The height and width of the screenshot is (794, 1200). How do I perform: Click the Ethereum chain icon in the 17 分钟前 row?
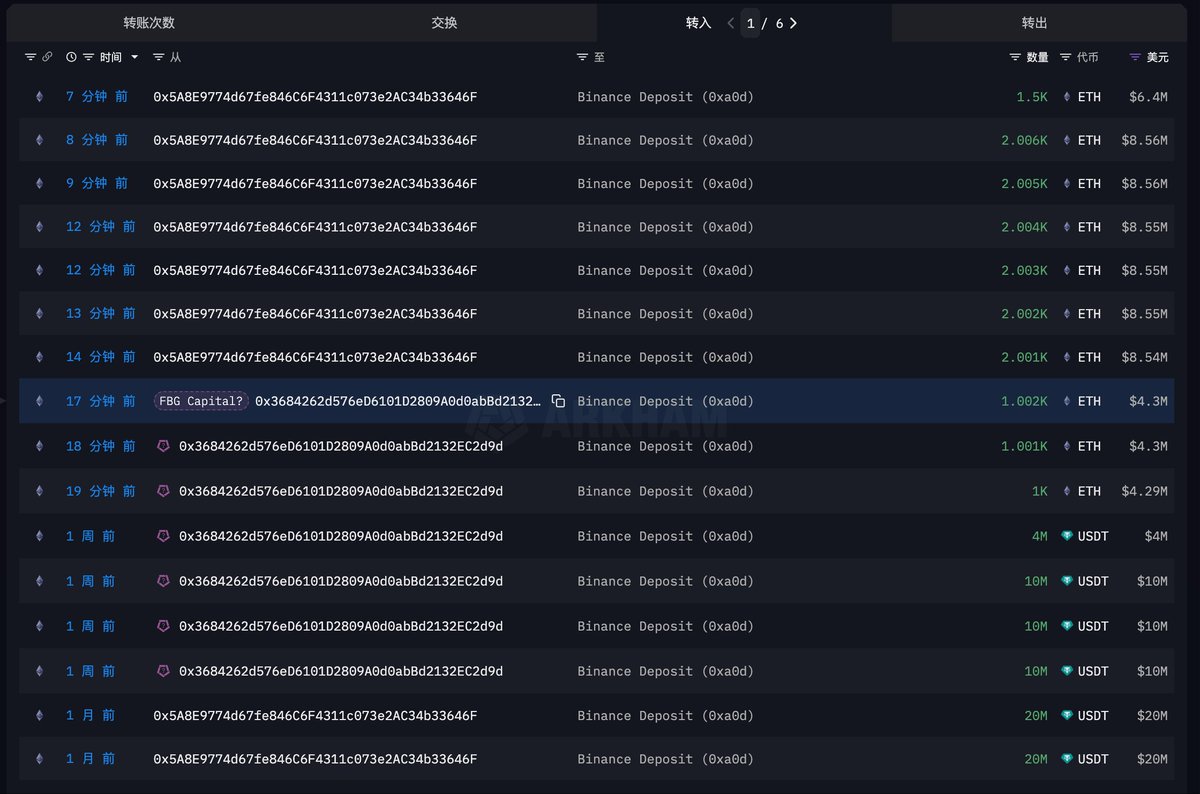(x=40, y=401)
